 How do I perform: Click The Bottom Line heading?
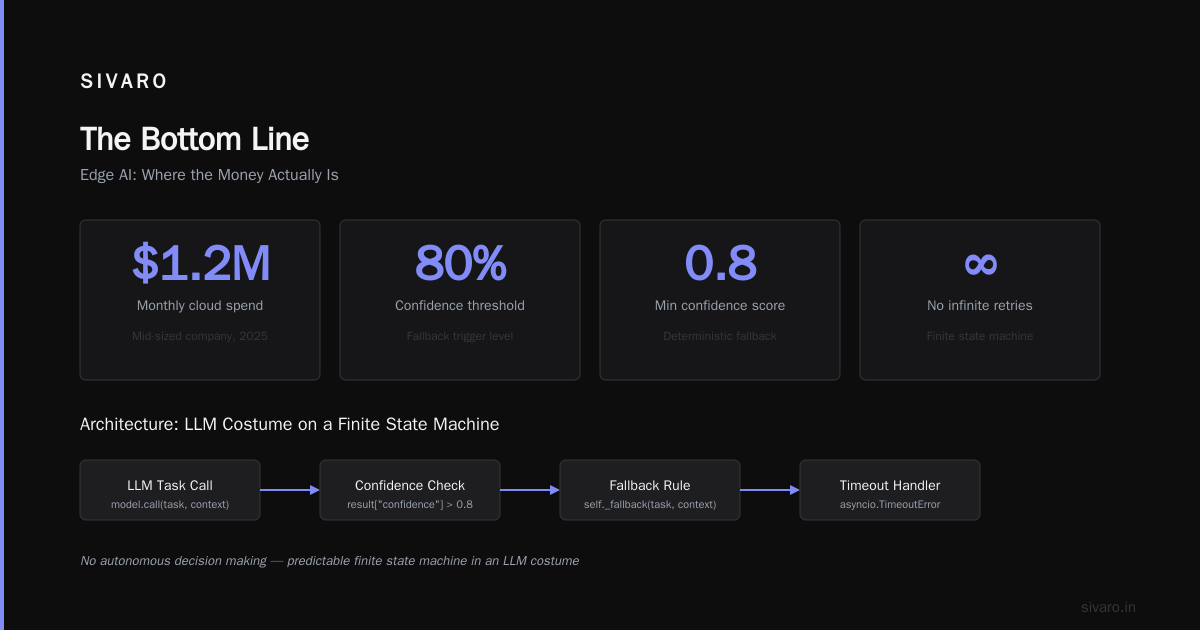[x=194, y=139]
